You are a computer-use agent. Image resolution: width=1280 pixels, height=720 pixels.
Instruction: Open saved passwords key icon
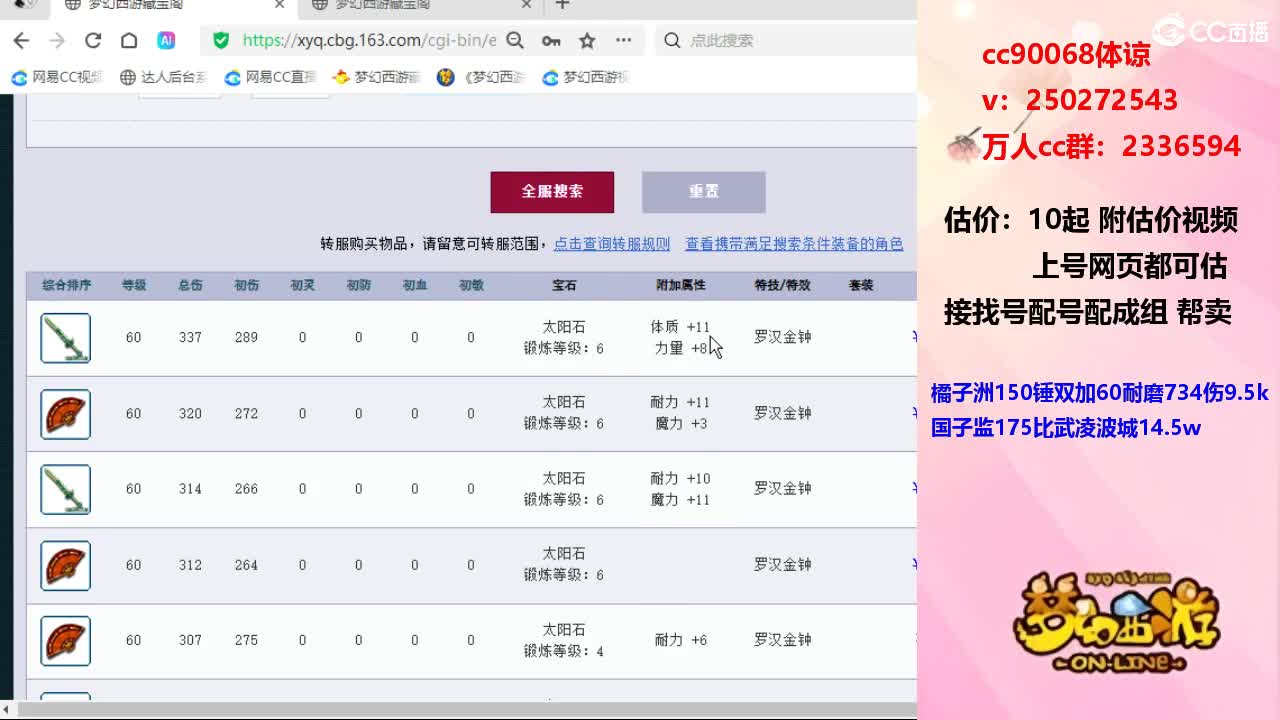click(x=551, y=41)
